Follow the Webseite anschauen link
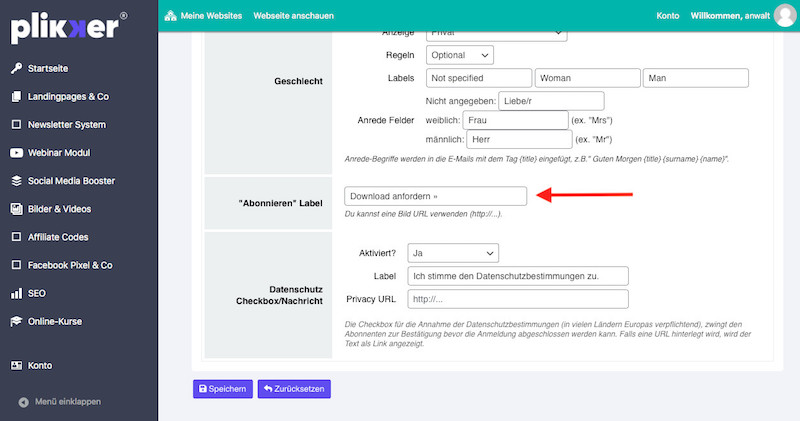This screenshot has width=800, height=421. pyautogui.click(x=294, y=16)
